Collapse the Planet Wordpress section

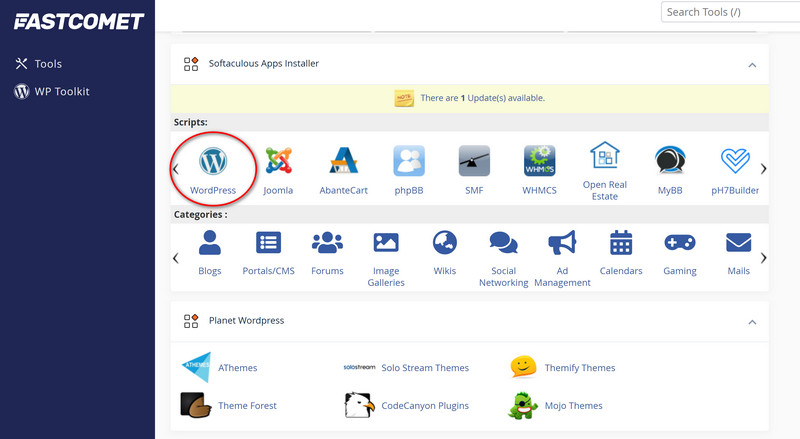(x=752, y=323)
